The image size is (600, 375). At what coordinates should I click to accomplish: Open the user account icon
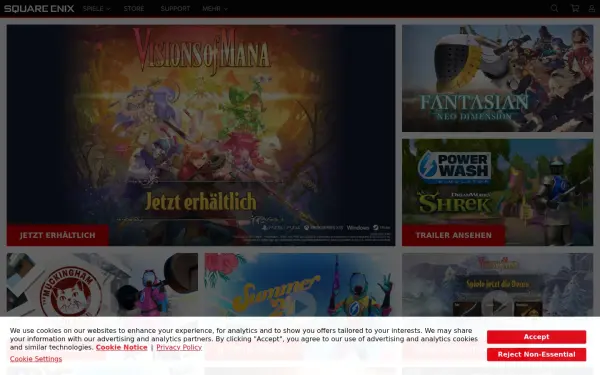pyautogui.click(x=592, y=8)
